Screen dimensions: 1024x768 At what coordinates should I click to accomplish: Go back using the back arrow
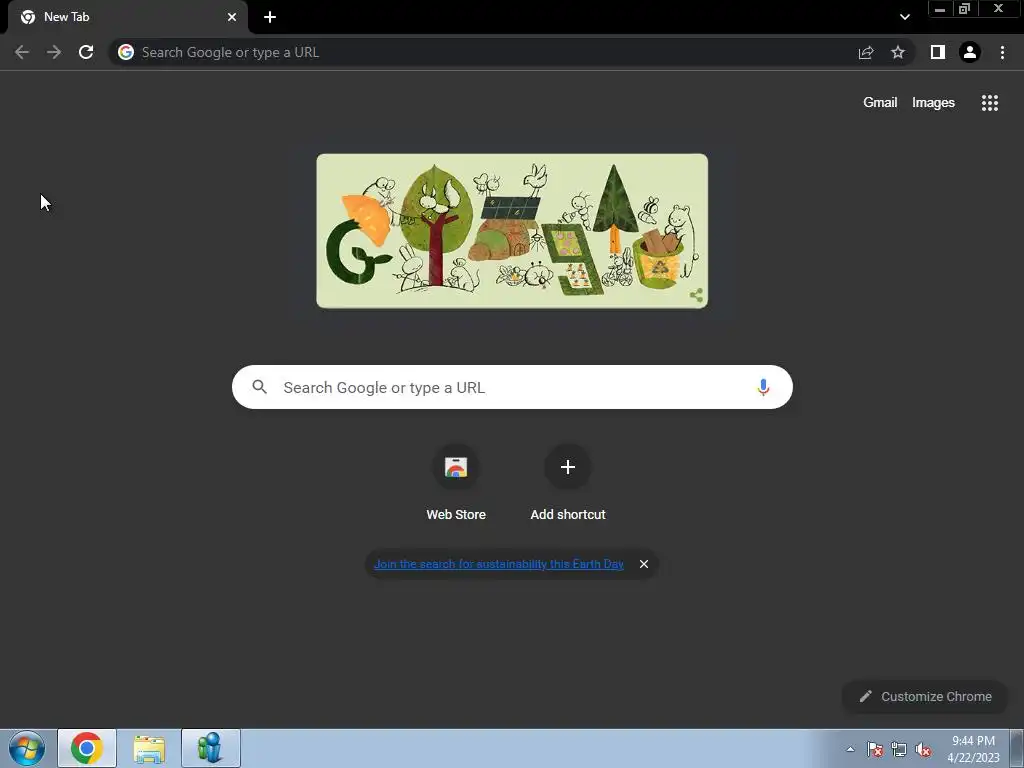[22, 52]
